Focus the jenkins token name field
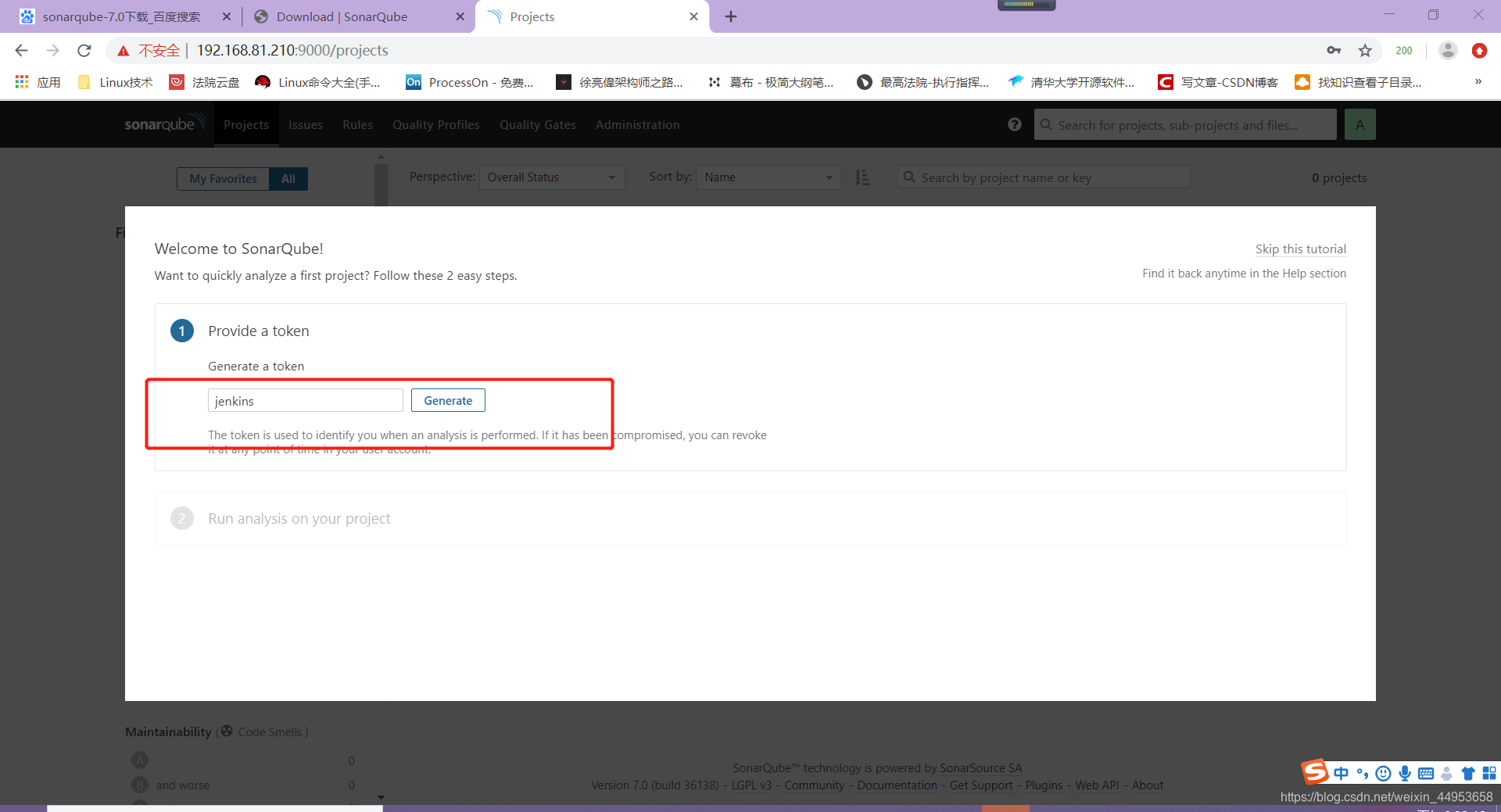Viewport: 1501px width, 812px height. click(x=305, y=400)
